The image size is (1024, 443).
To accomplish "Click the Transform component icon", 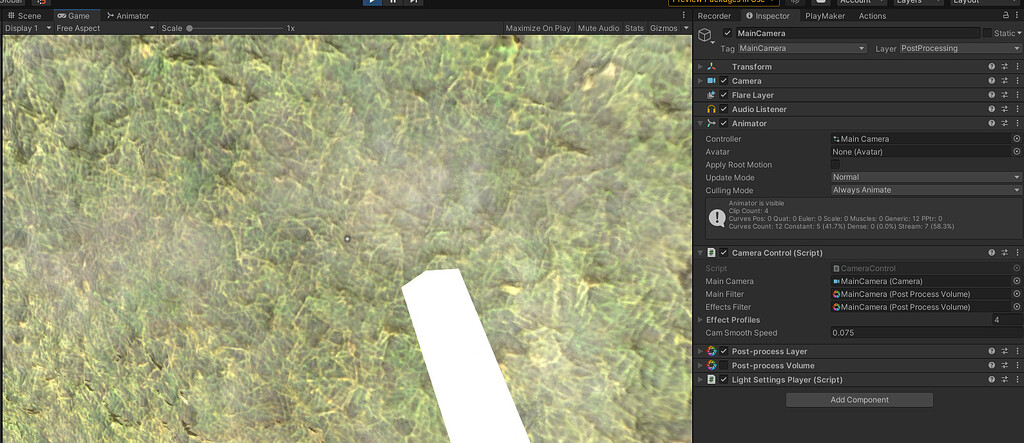I will click(x=712, y=67).
